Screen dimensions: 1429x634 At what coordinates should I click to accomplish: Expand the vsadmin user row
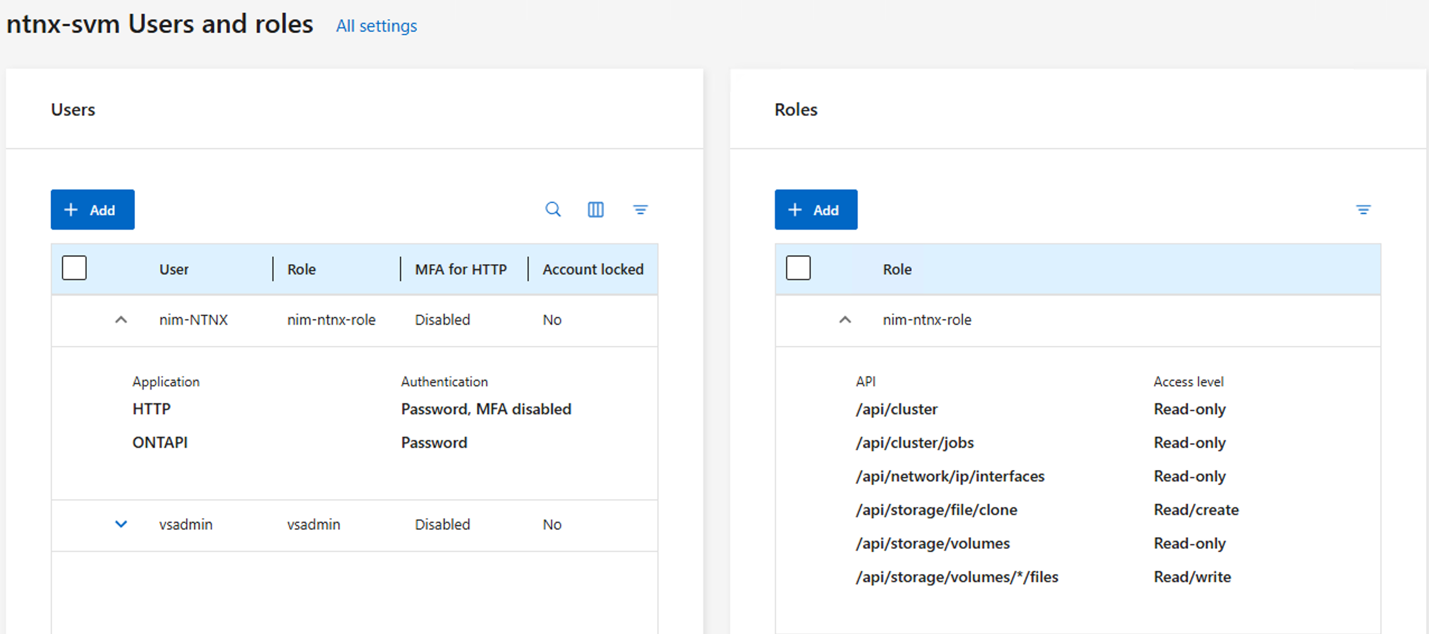point(121,524)
